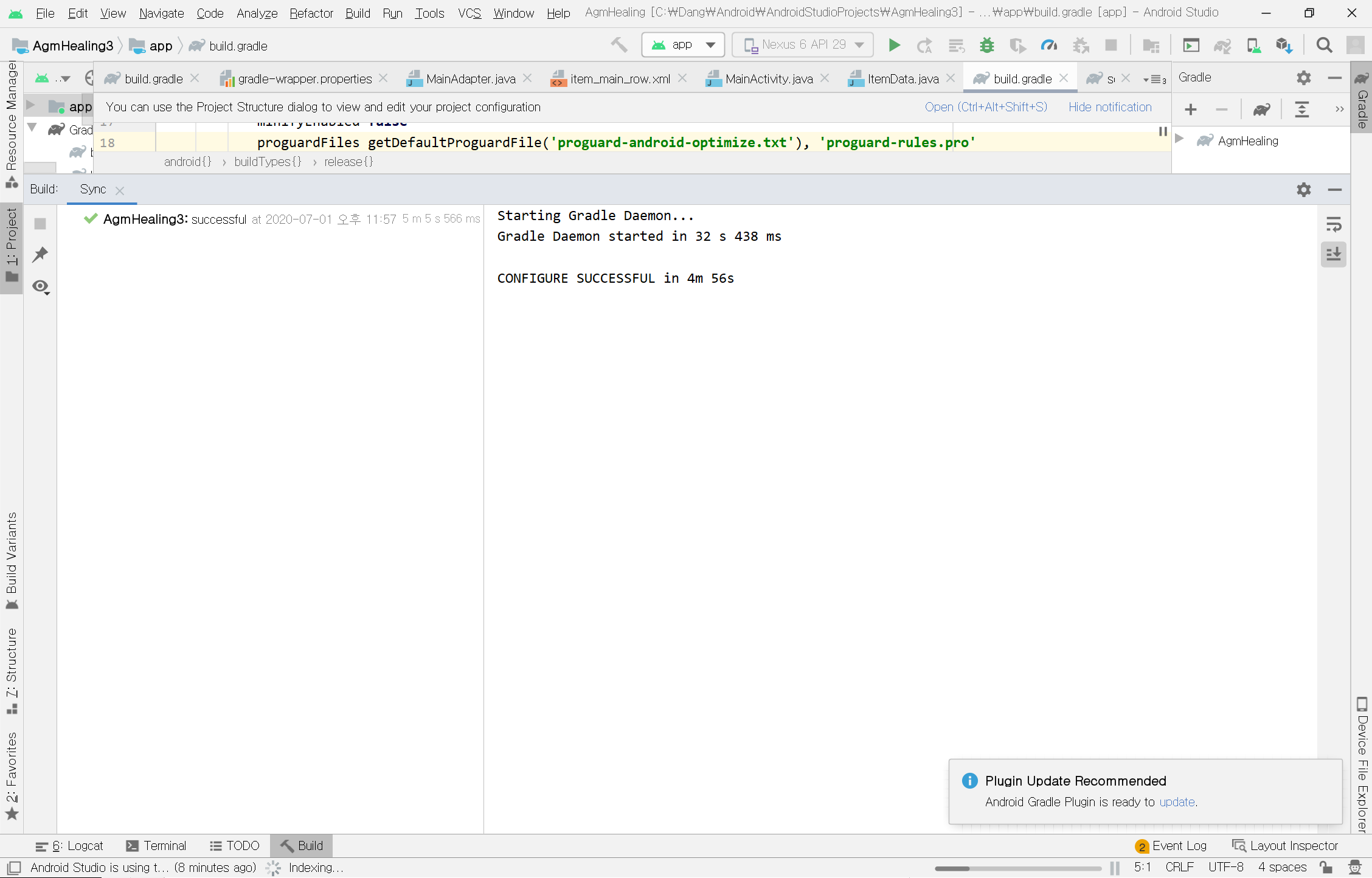Image resolution: width=1372 pixels, height=878 pixels.
Task: Open the Run Anything layout icon in toolbar
Action: (x=1191, y=45)
